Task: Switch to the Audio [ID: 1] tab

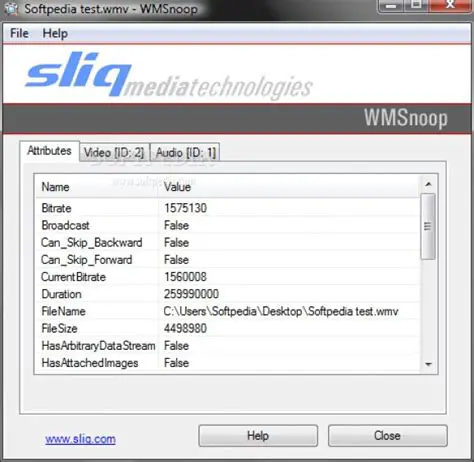Action: click(x=185, y=153)
